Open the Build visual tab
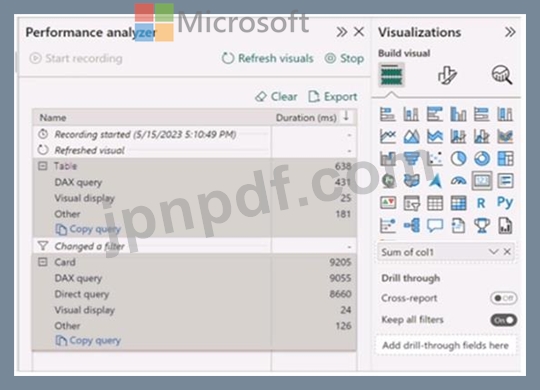This screenshot has width=540, height=390. (x=392, y=75)
